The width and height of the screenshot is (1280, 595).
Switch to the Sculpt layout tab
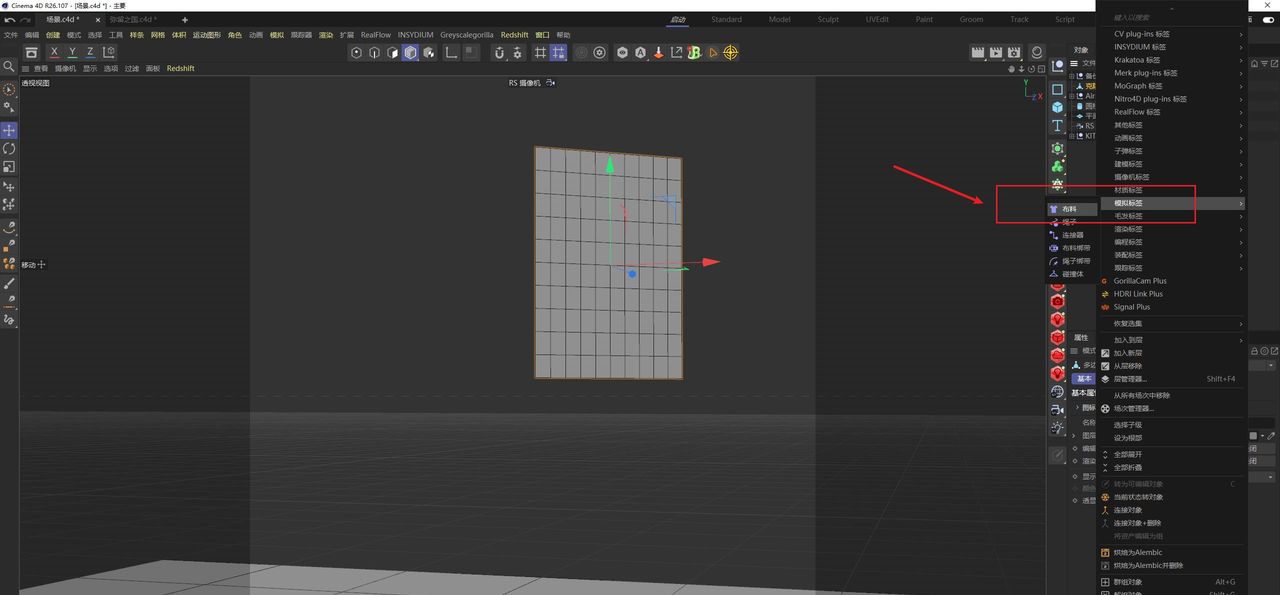click(x=828, y=19)
